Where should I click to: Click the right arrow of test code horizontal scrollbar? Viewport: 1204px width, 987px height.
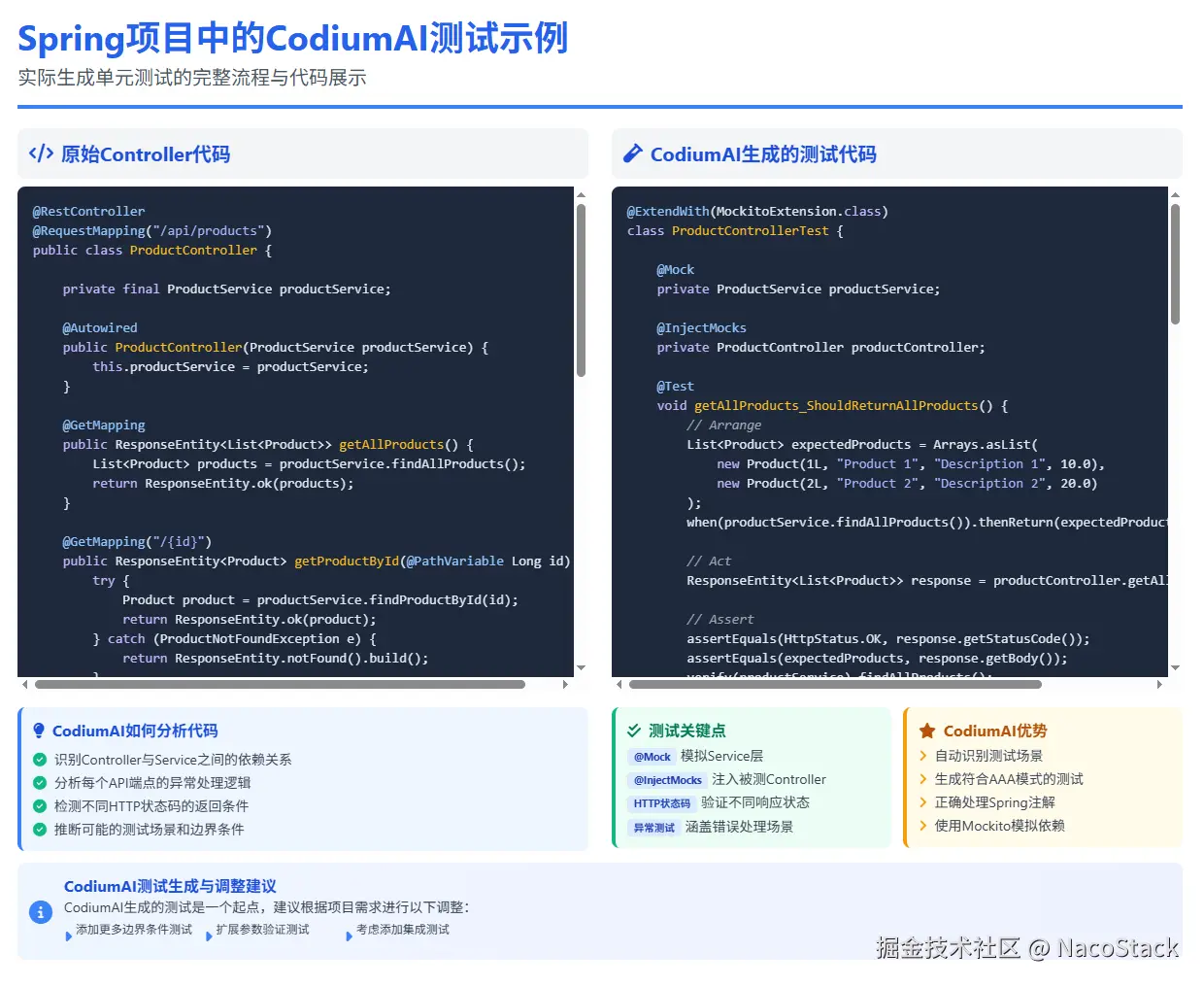coord(1159,685)
